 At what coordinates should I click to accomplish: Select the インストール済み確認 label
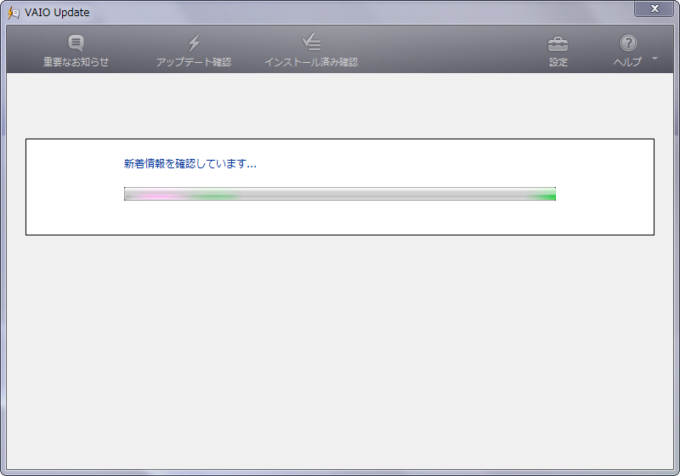tap(311, 62)
